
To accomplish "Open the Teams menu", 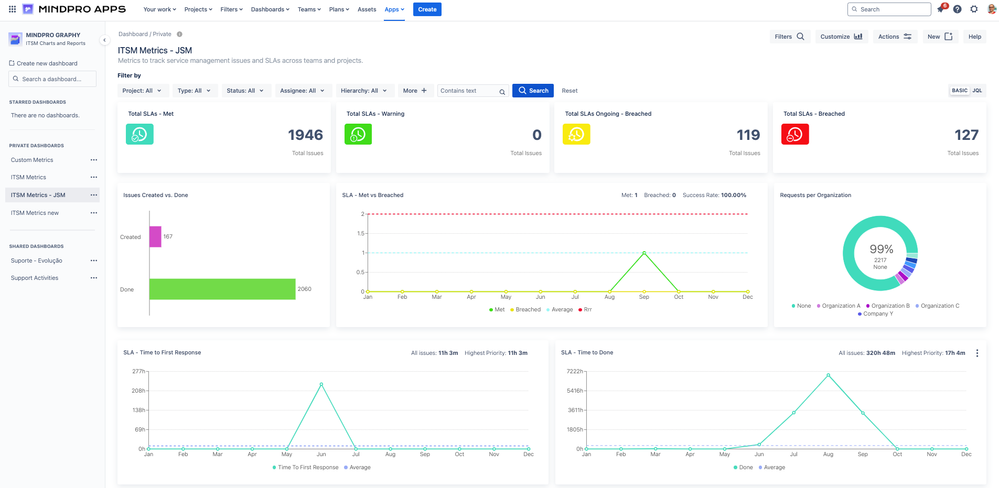I will point(309,10).
